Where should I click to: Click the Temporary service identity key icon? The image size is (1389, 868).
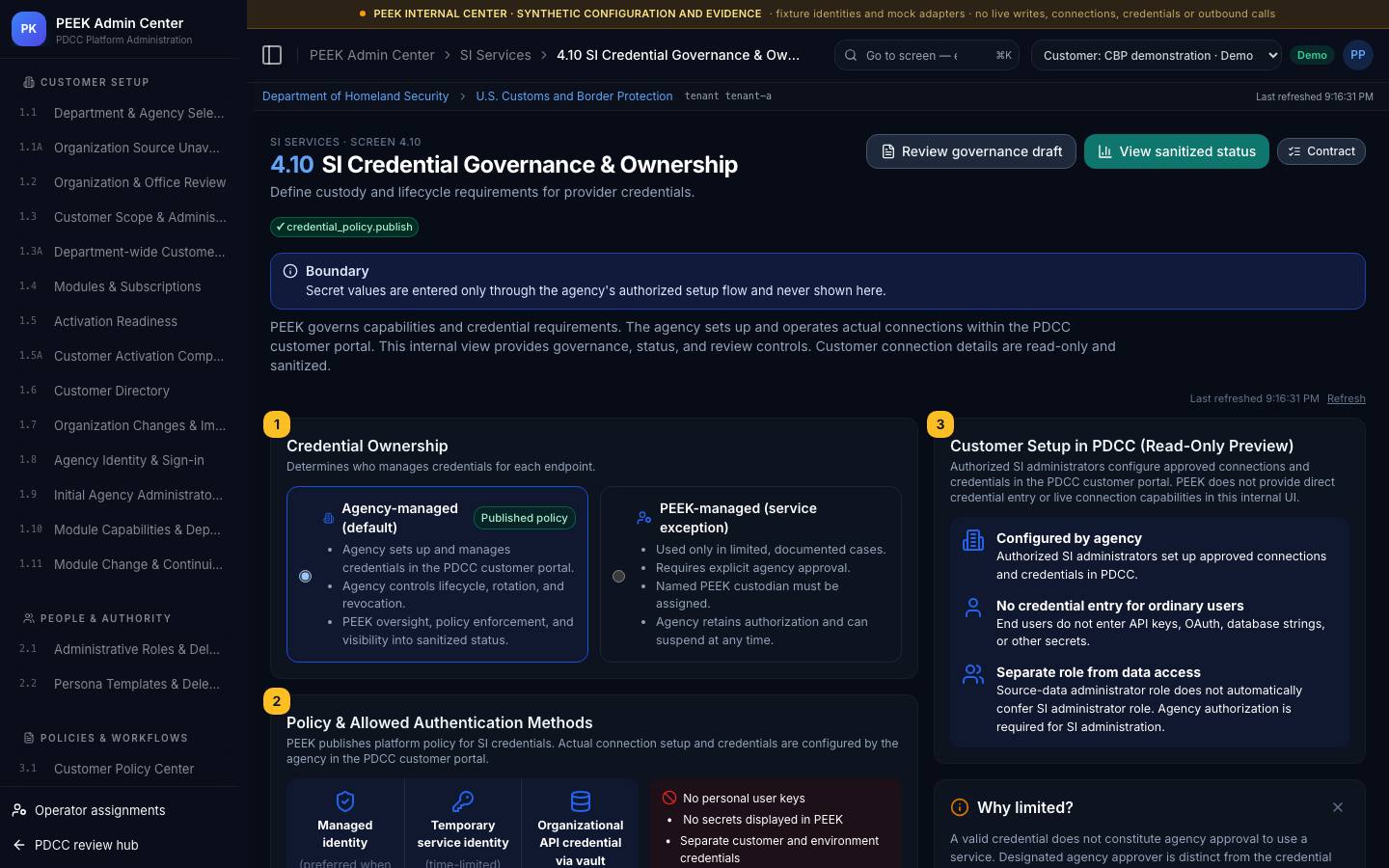(x=463, y=801)
